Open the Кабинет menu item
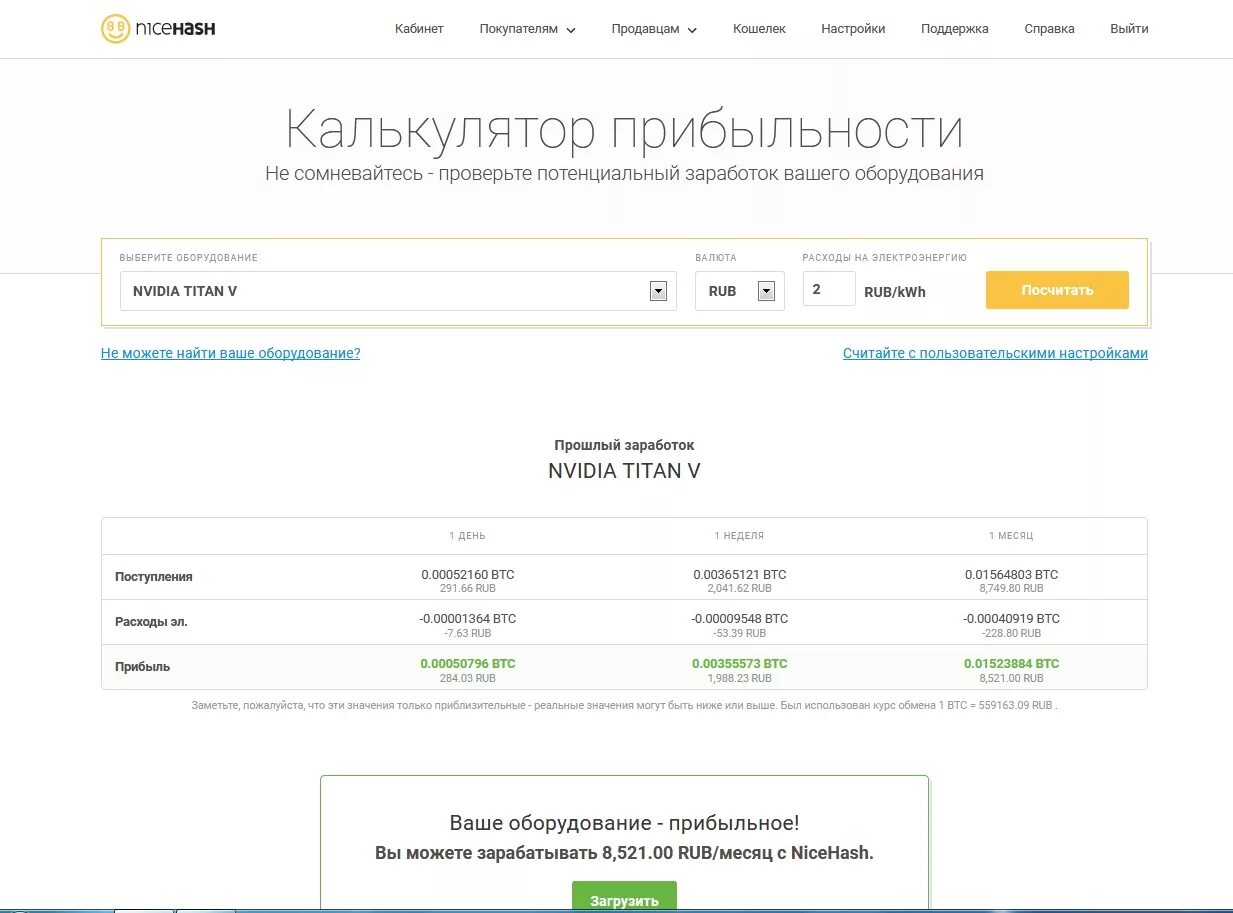Image resolution: width=1233 pixels, height=913 pixels. (419, 29)
